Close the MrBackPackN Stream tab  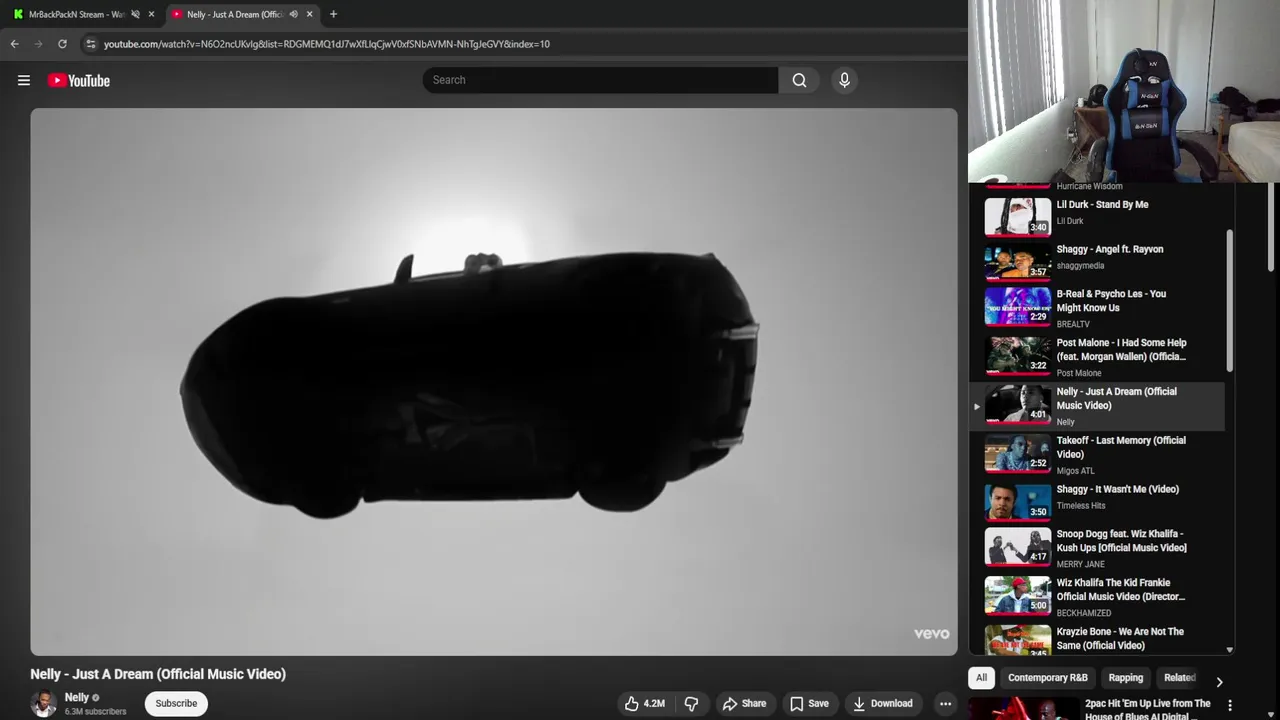(151, 14)
